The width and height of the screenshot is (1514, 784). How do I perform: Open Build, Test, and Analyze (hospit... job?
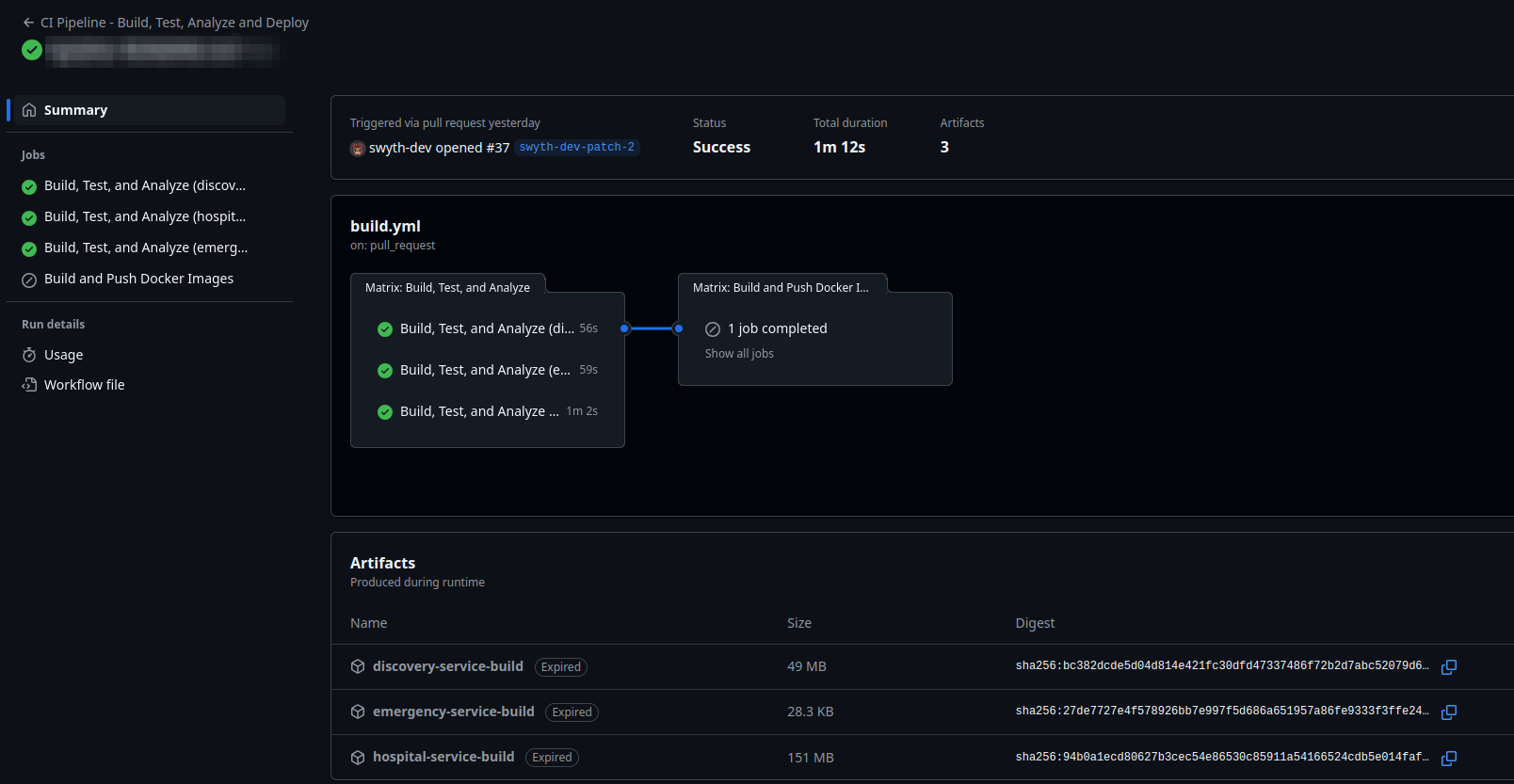pyautogui.click(x=145, y=216)
